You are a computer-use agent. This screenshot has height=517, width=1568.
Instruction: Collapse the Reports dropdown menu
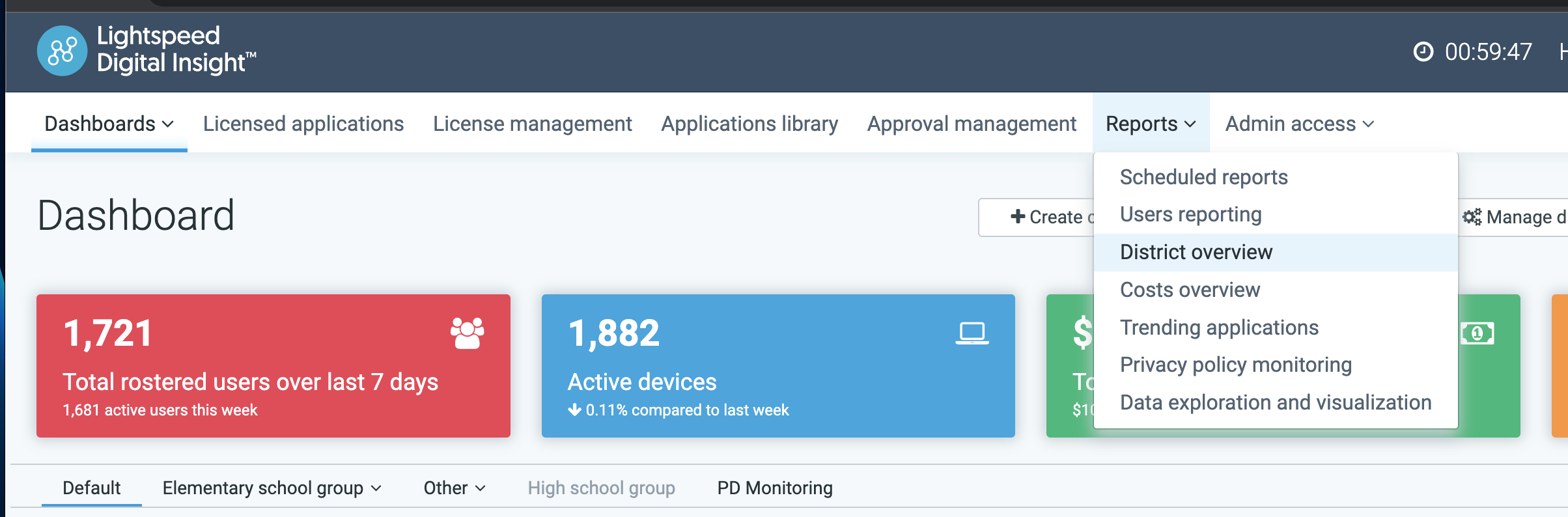[1150, 124]
